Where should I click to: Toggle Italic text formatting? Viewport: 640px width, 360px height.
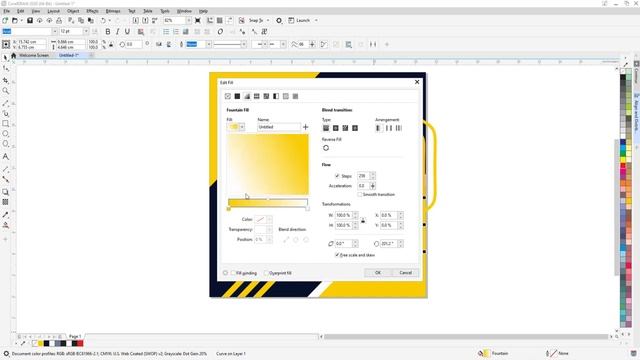pos(118,31)
